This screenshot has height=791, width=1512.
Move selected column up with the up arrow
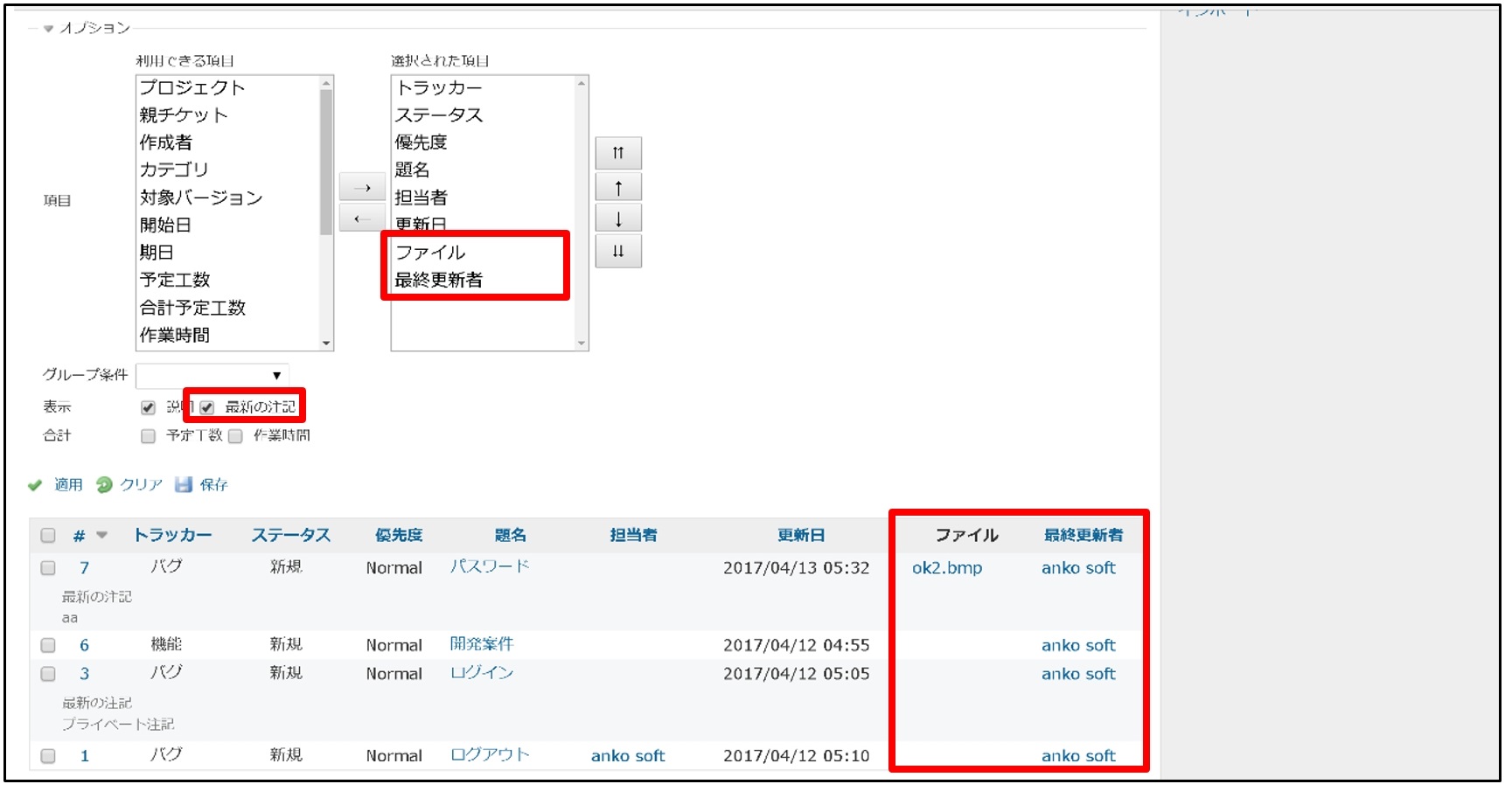(617, 185)
